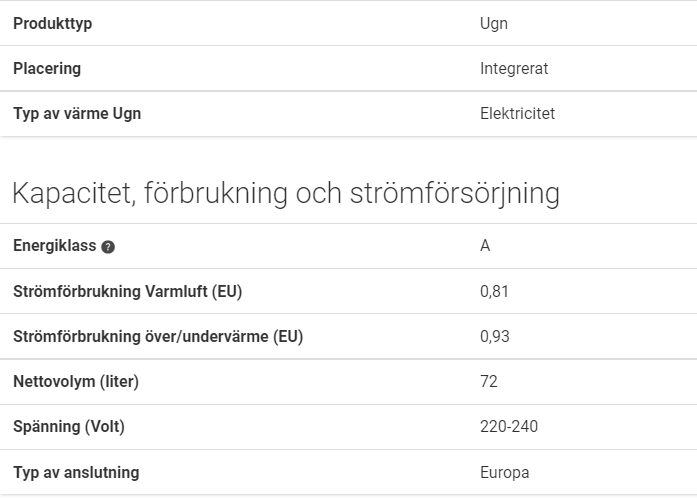Select the Typ av värme Ugn label
The width and height of the screenshot is (697, 502).
(x=77, y=114)
